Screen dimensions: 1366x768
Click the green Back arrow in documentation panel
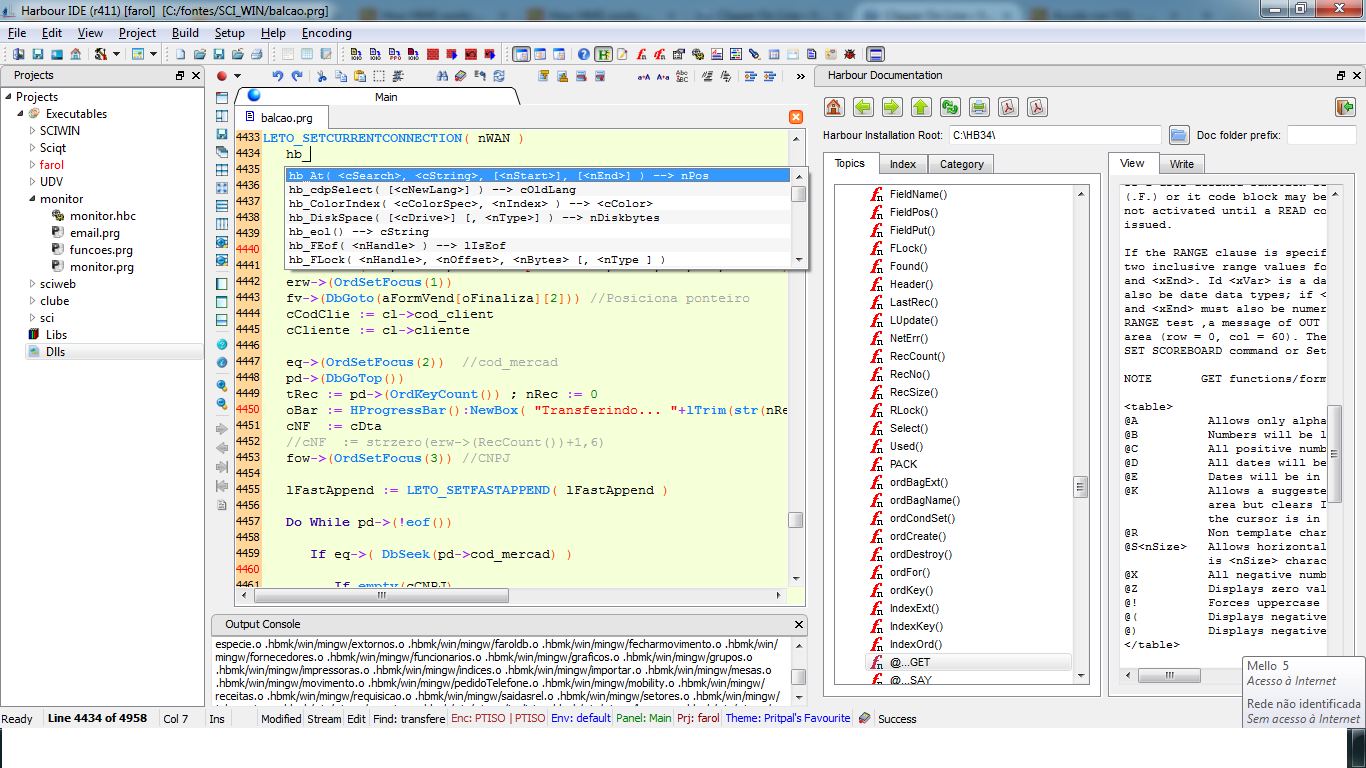[863, 107]
